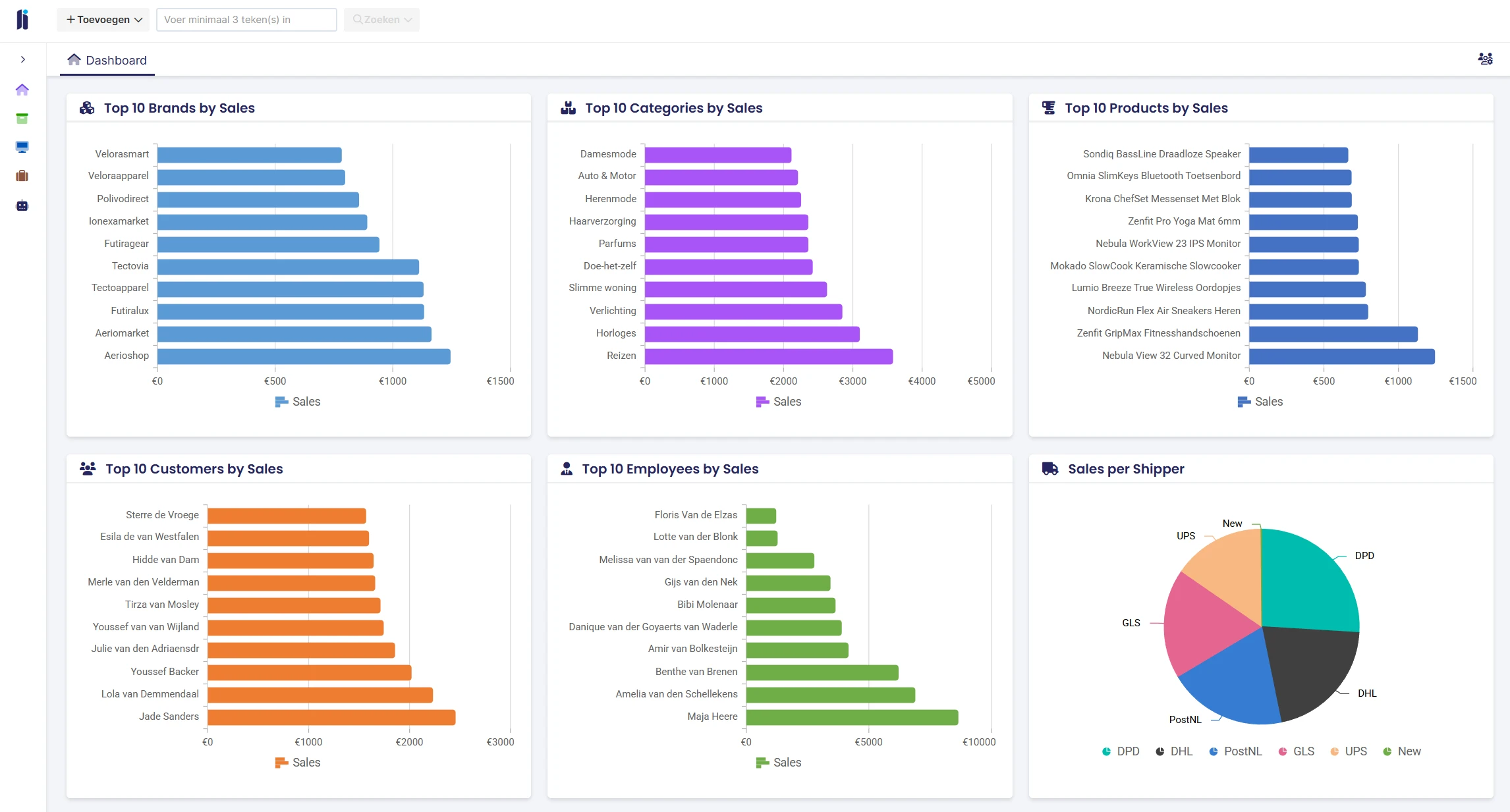Click the Top 10 Customers by Sales icon
The height and width of the screenshot is (812, 1510).
tap(88, 469)
